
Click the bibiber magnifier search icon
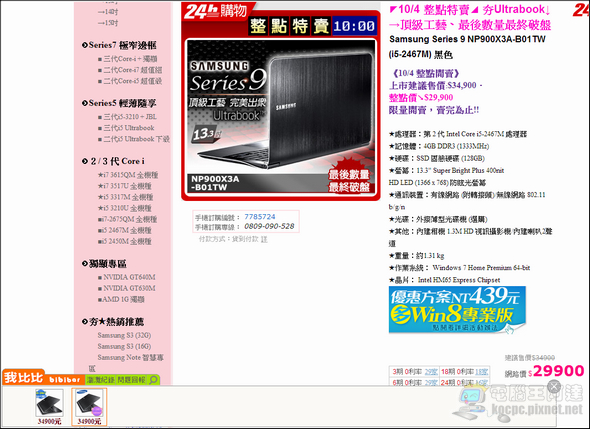pos(153,380)
